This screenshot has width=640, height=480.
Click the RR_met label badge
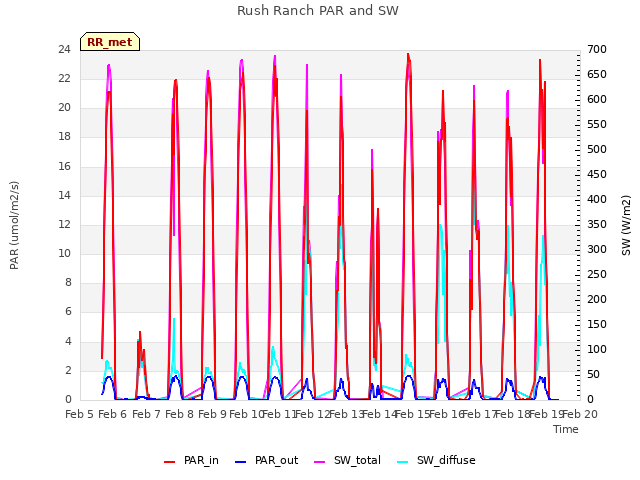[x=110, y=42]
